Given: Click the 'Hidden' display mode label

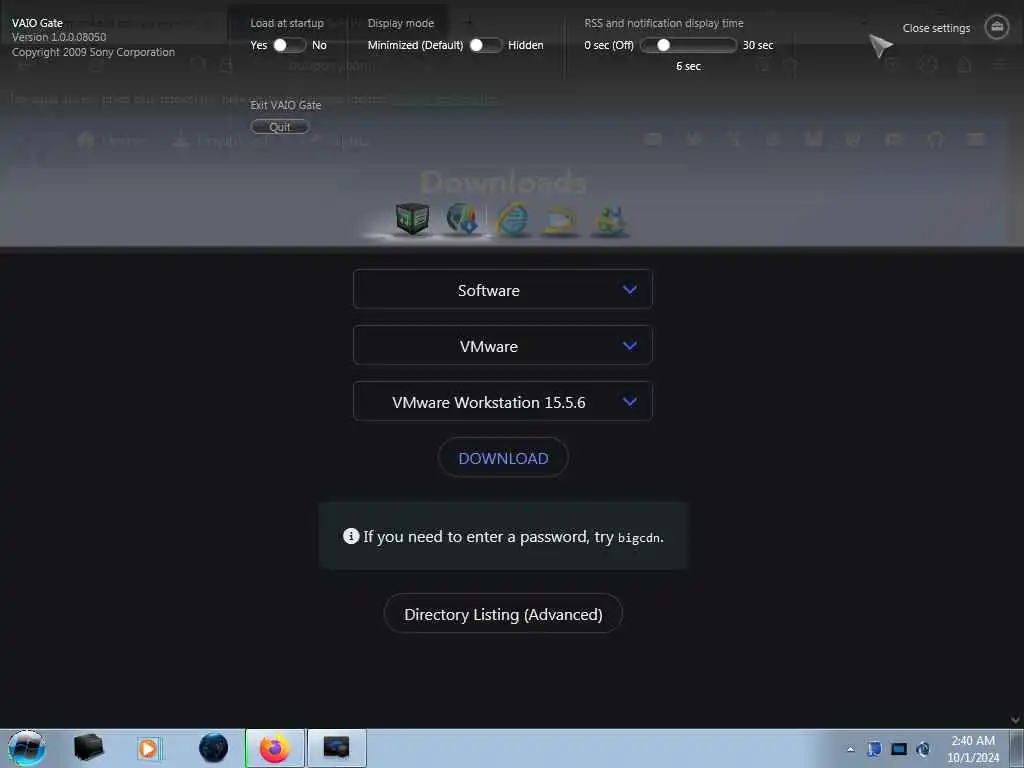Looking at the screenshot, I should (526, 45).
